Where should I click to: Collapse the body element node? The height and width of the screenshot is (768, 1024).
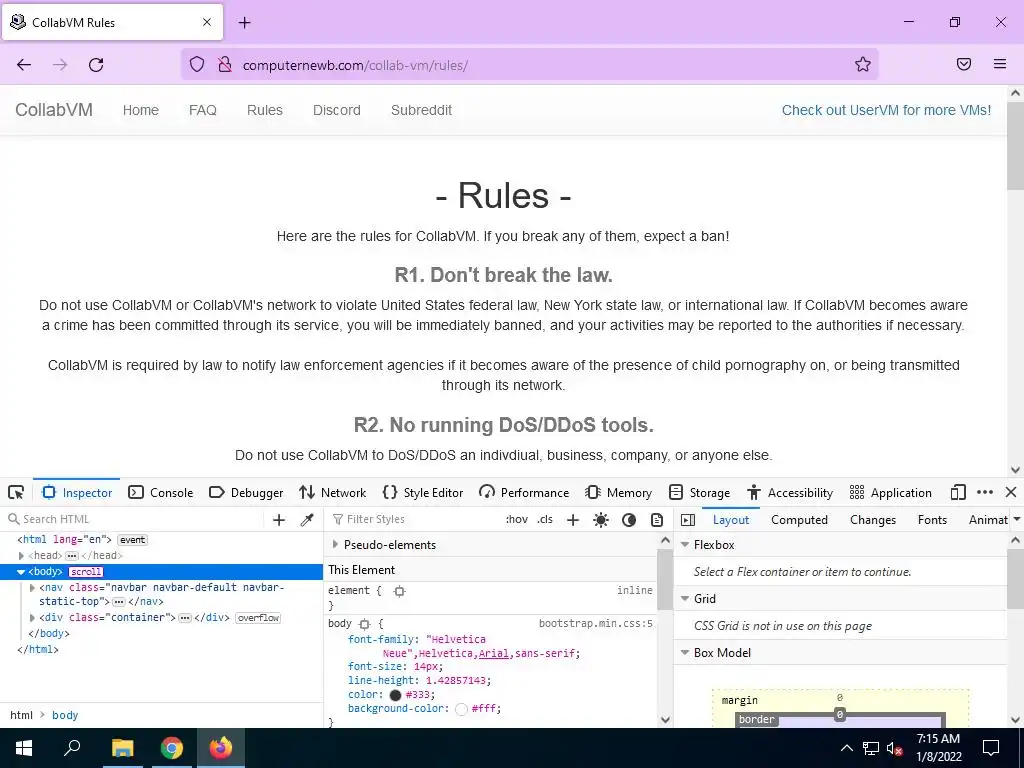tap(21, 572)
